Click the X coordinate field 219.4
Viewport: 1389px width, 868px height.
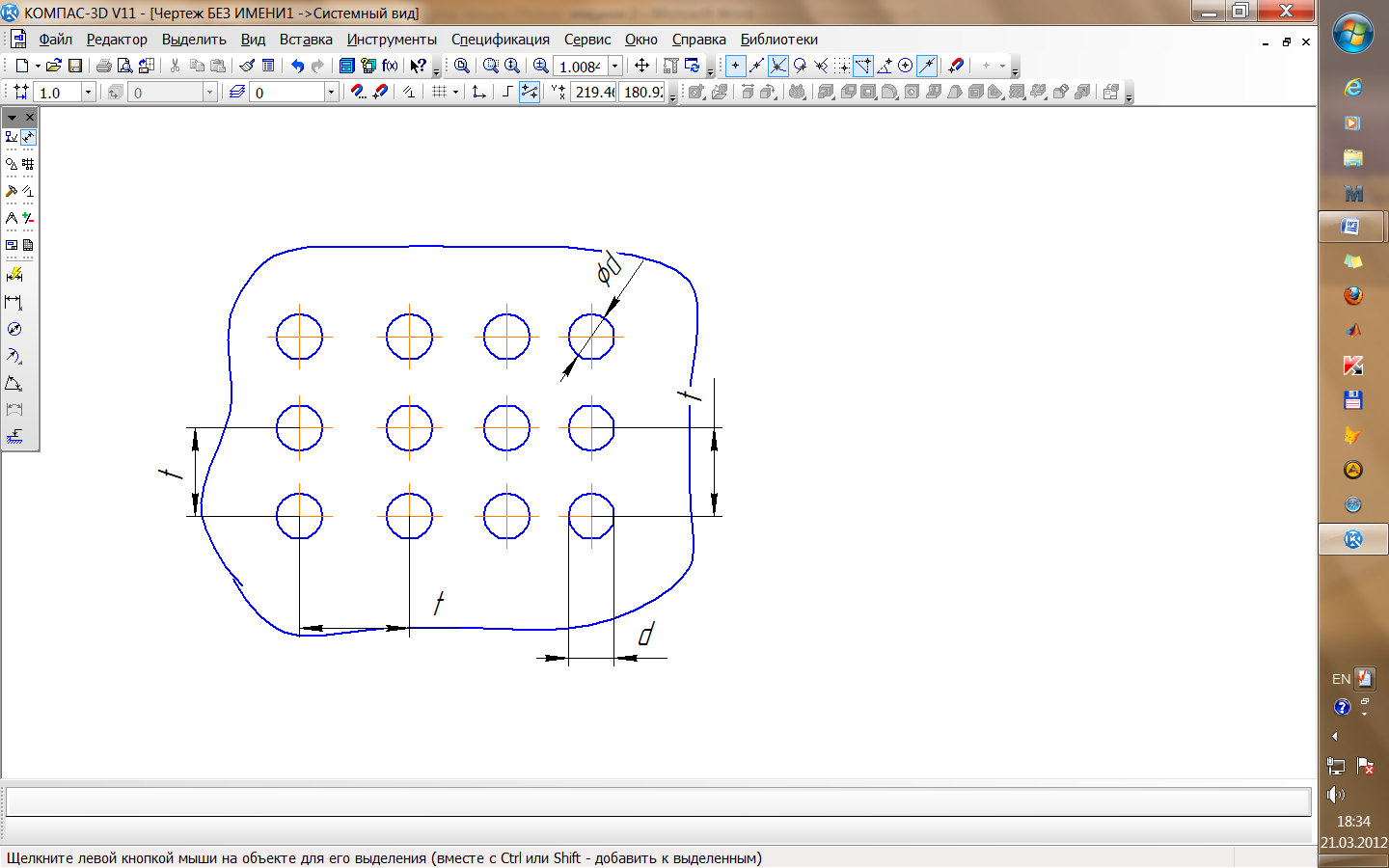(593, 93)
